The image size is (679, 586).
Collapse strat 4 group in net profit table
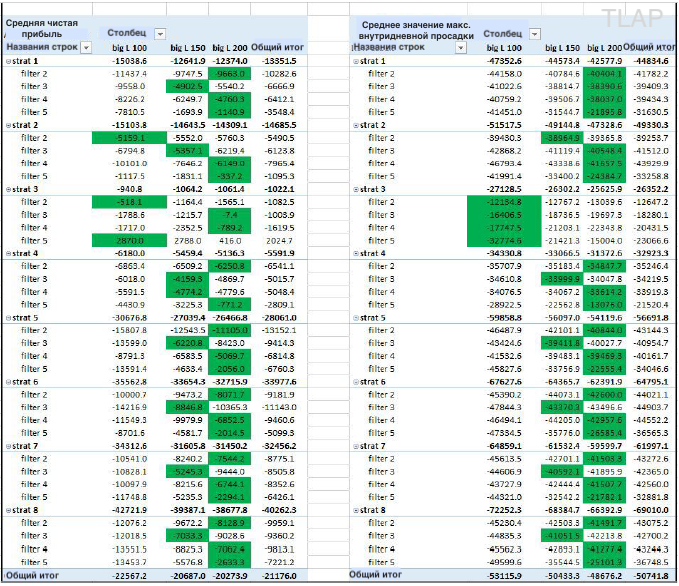click(x=8, y=254)
